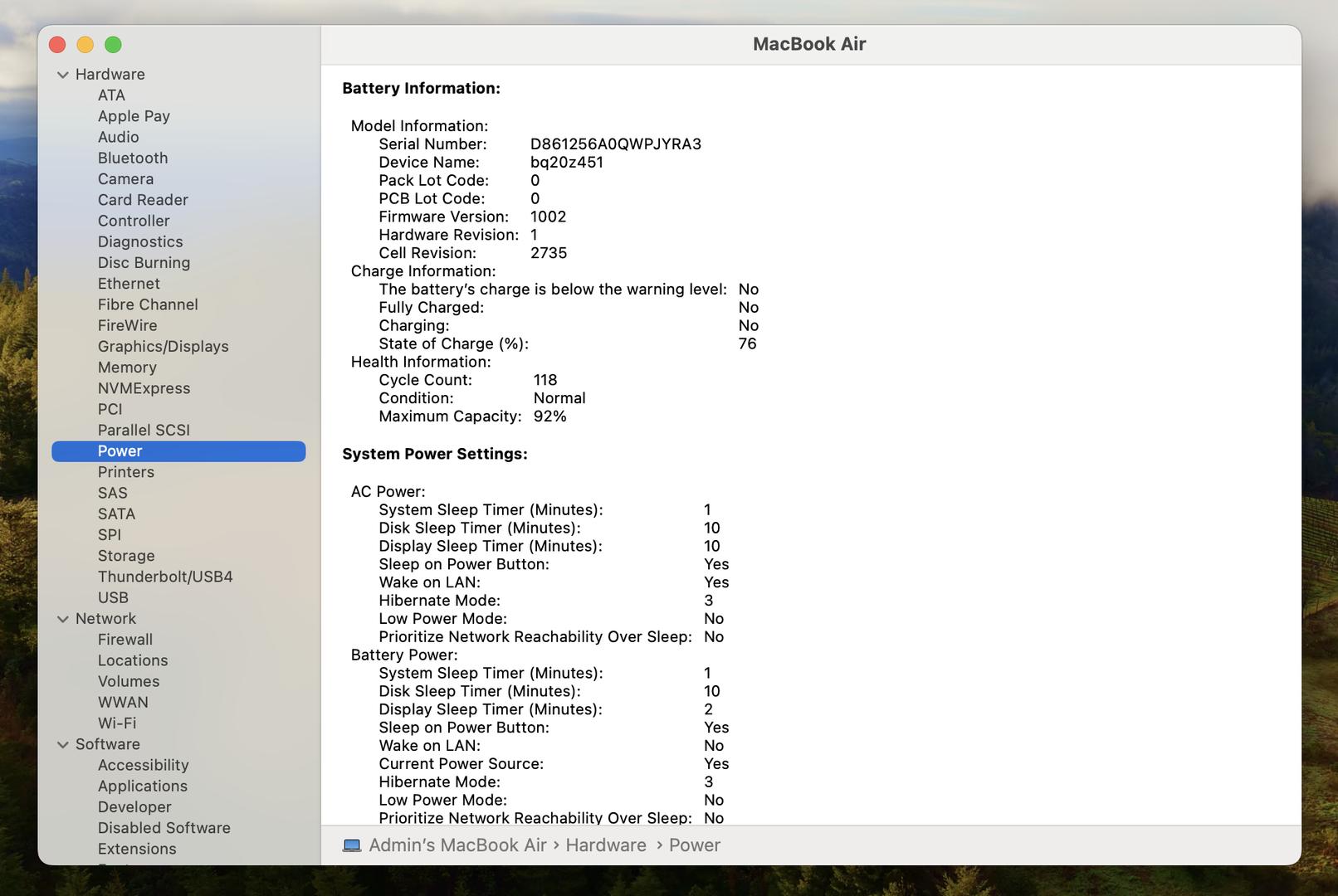Select SPI in the sidebar
Viewport: 1338px width, 896px height.
109,535
